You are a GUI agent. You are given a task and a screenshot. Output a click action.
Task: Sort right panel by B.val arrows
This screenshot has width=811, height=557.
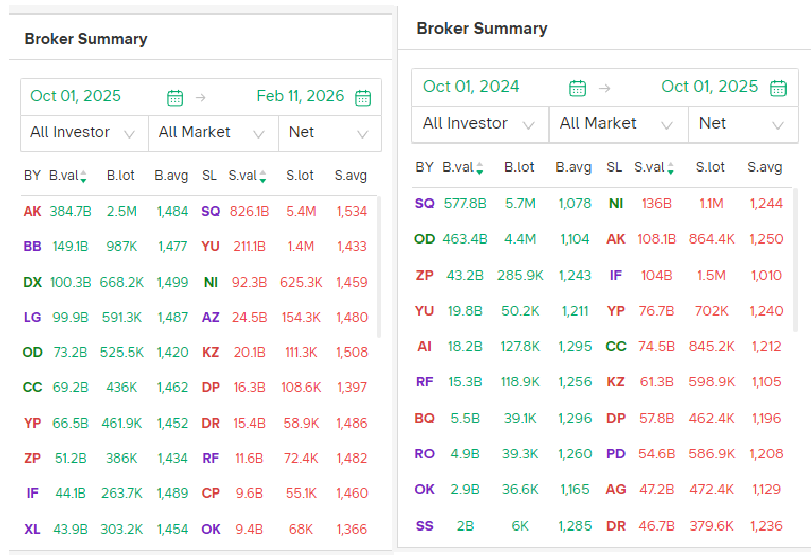[x=480, y=168]
